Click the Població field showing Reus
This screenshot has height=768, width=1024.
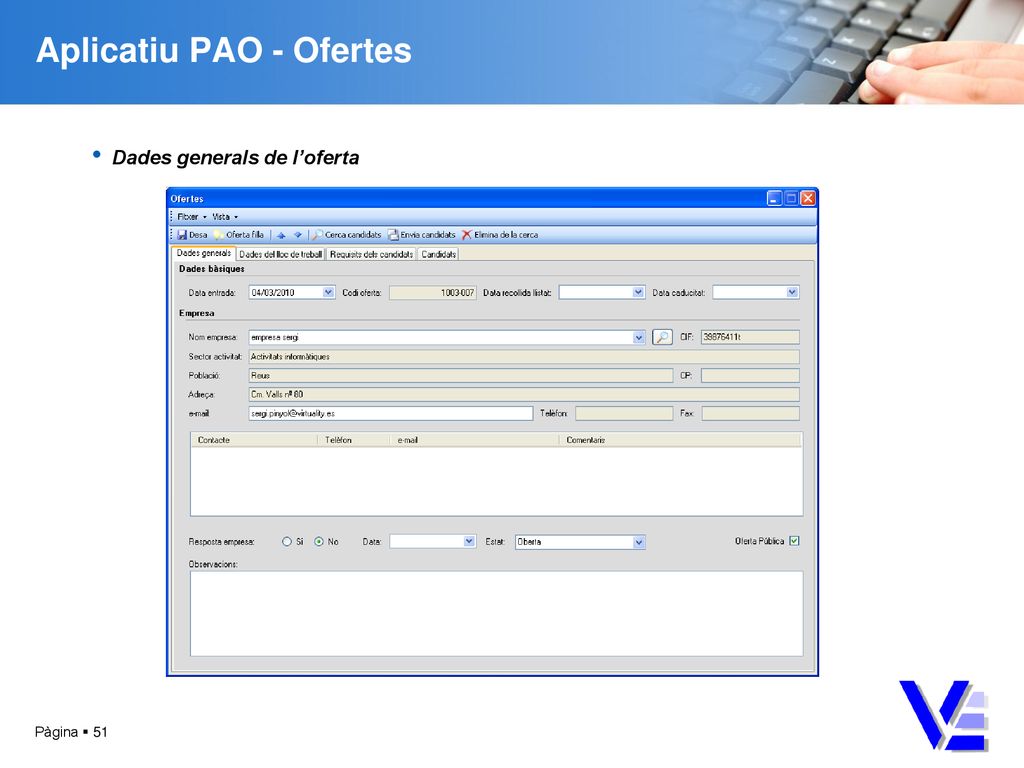pyautogui.click(x=460, y=376)
